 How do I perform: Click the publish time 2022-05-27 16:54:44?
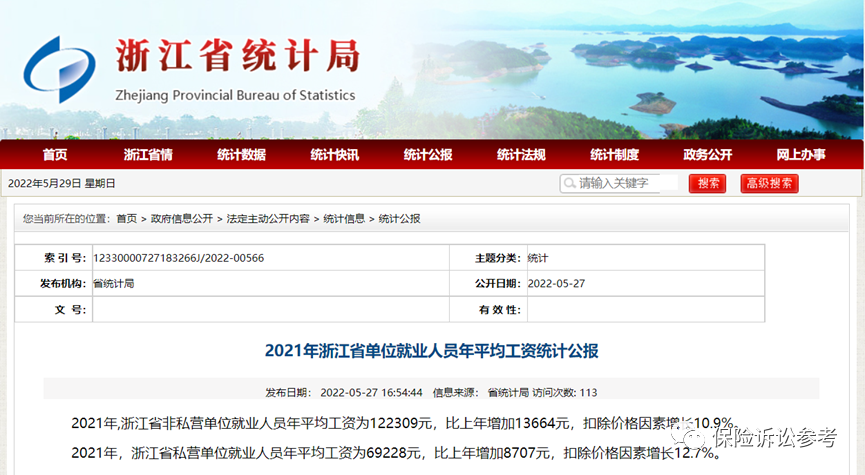coord(371,393)
